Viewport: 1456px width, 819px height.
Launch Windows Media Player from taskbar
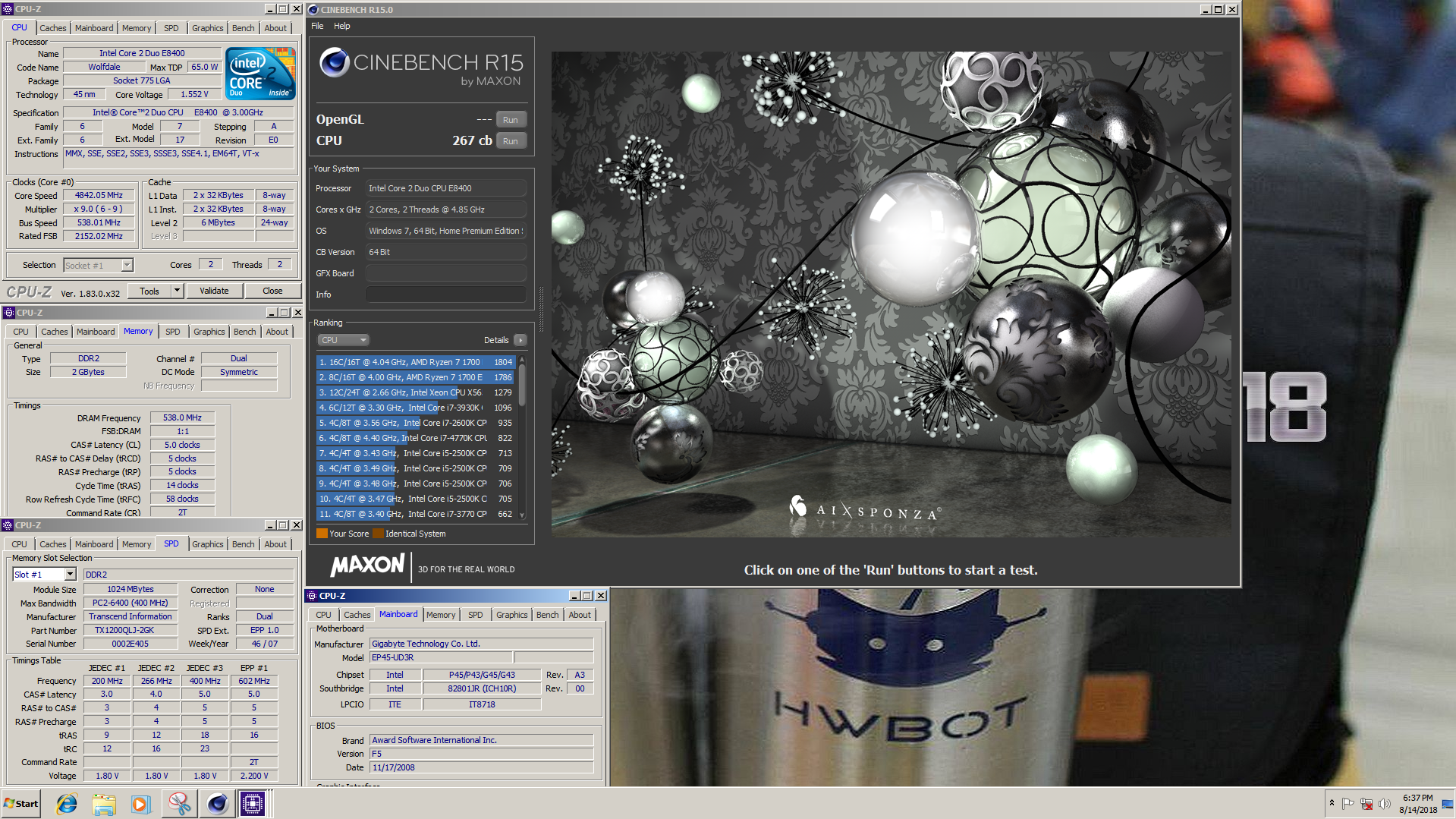coord(141,804)
